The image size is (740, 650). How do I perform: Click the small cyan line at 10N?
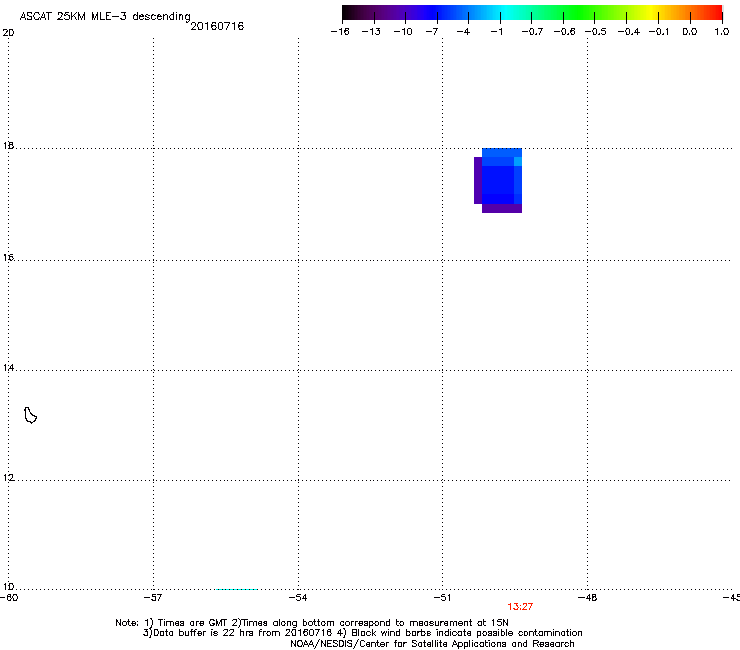pyautogui.click(x=237, y=589)
